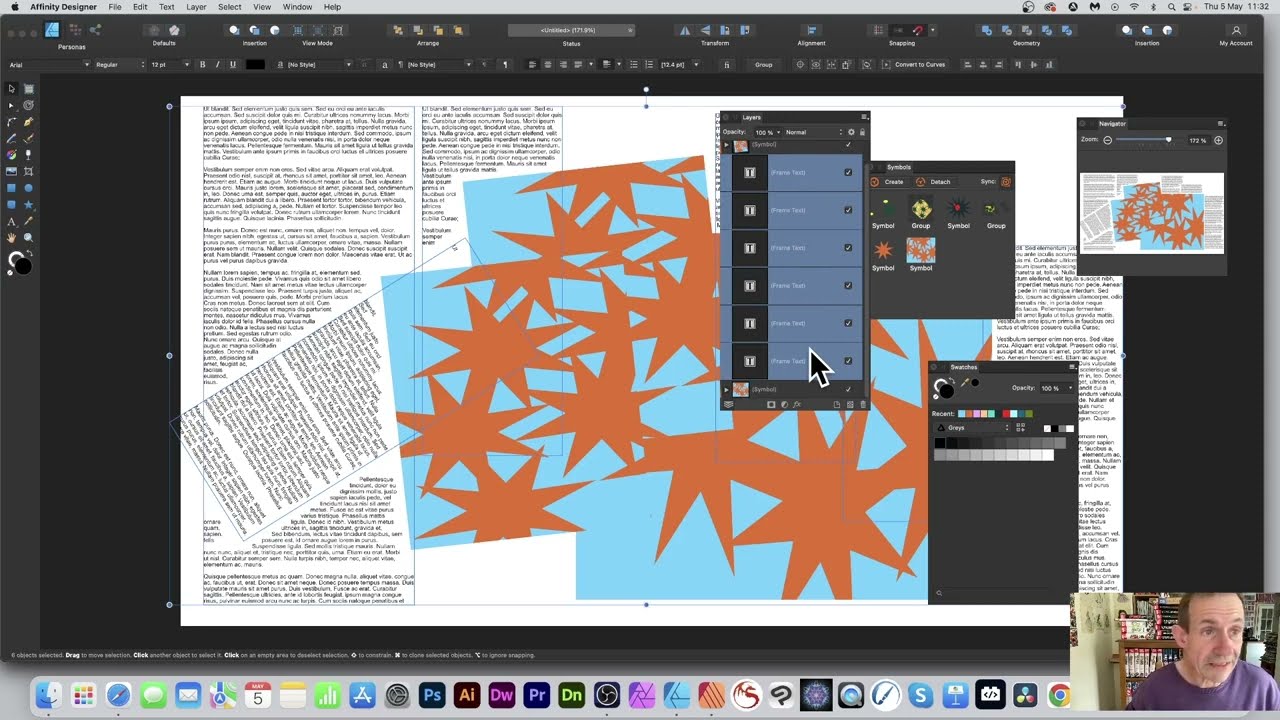Toggle visibility of the top Symbol layer
The image size is (1280, 720).
848,145
